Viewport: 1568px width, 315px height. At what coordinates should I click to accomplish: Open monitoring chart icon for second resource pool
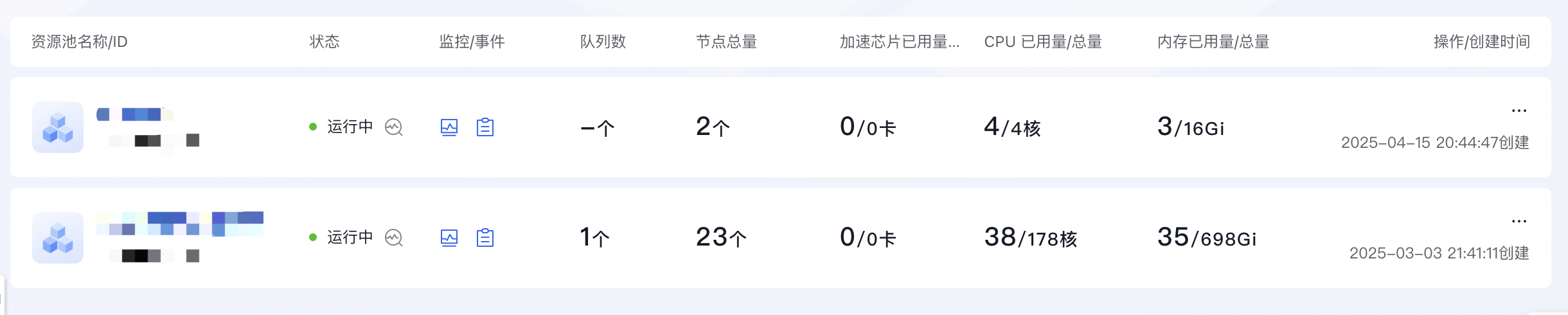(x=449, y=238)
